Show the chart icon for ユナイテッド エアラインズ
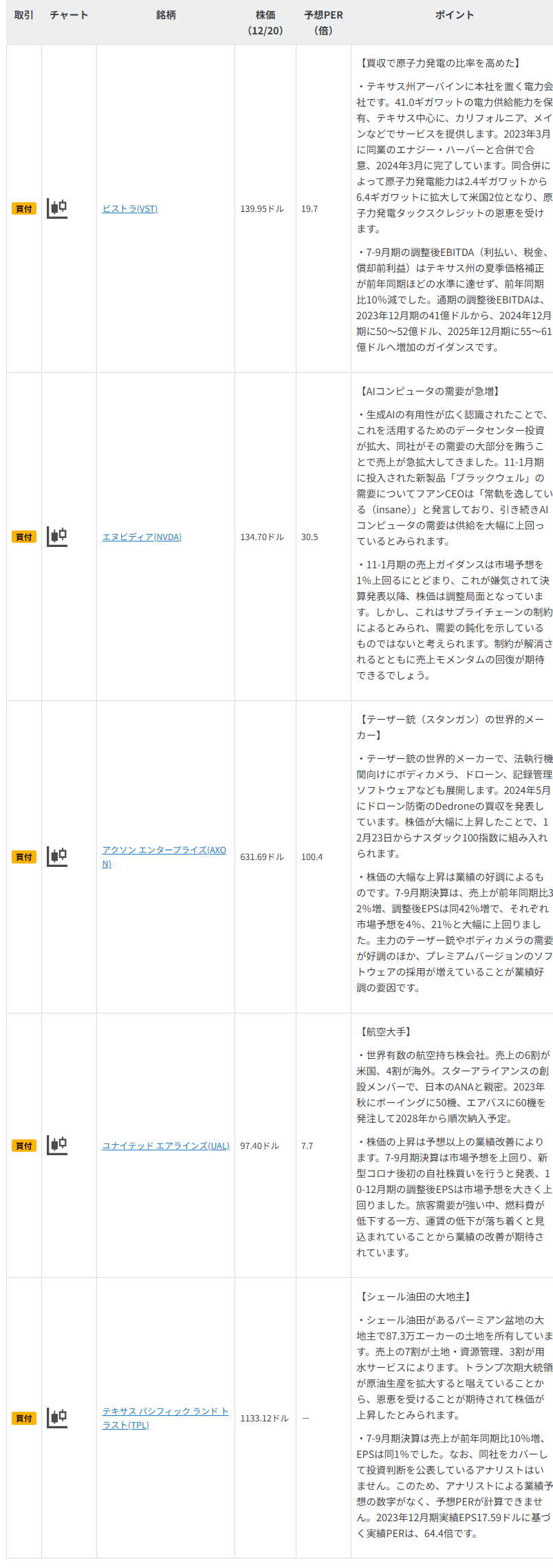The image size is (553, 1568). (57, 1145)
